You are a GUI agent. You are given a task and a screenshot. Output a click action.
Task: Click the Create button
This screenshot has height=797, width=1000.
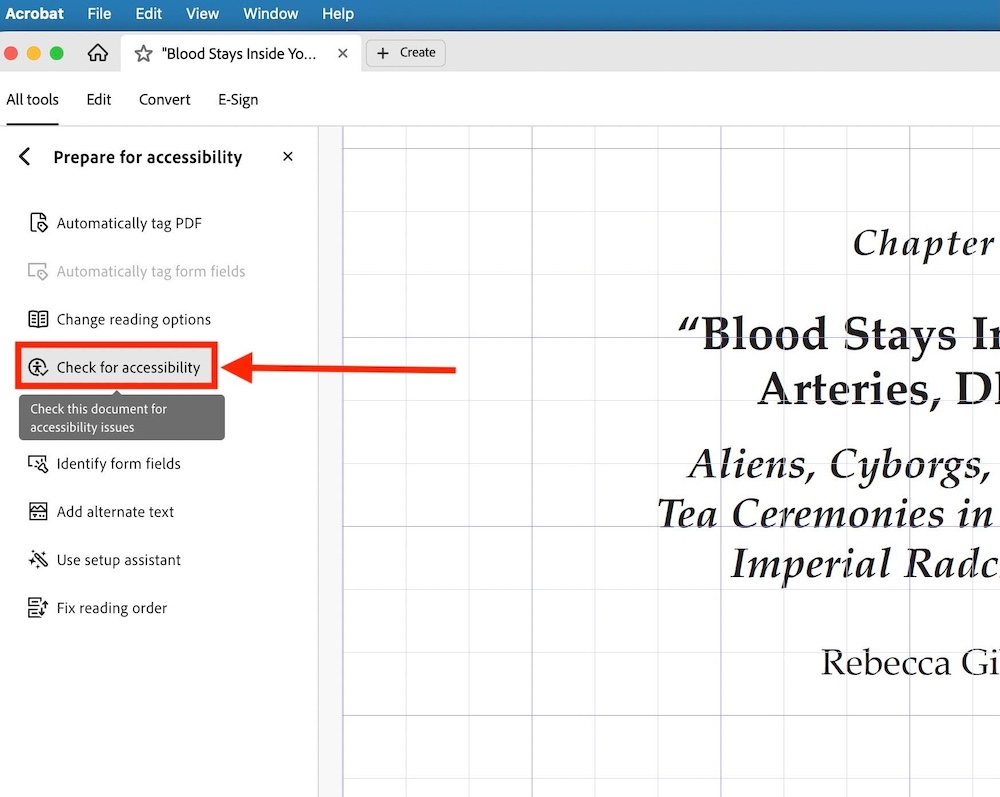tap(406, 53)
